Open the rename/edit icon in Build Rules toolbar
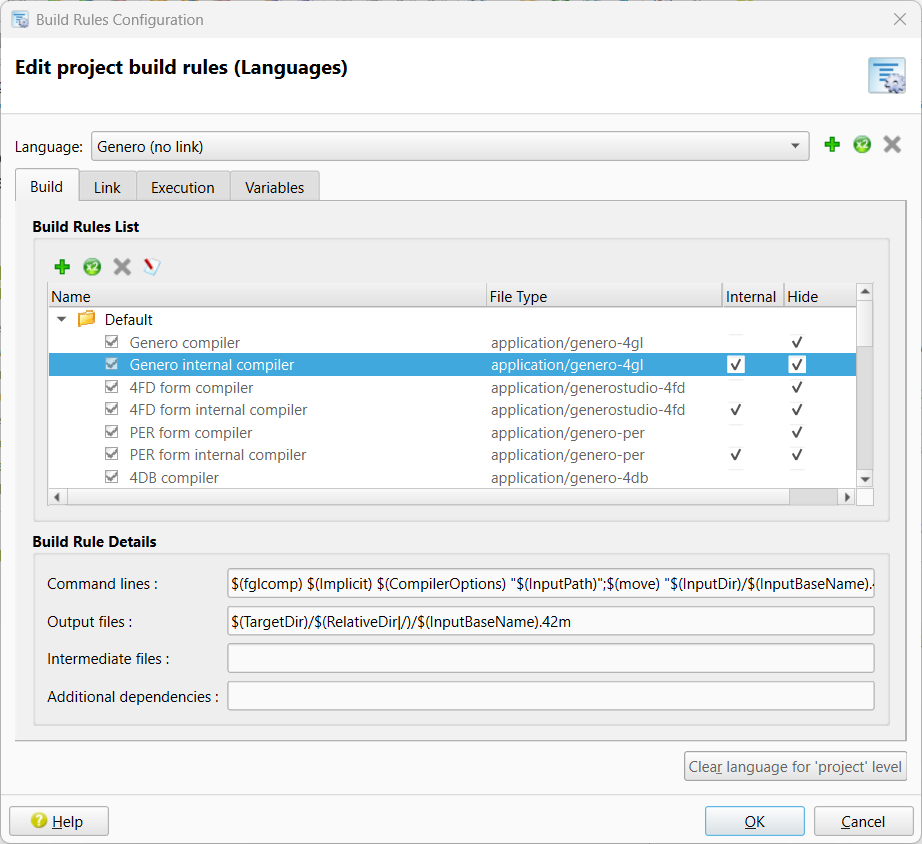This screenshot has width=922, height=844. [x=152, y=267]
